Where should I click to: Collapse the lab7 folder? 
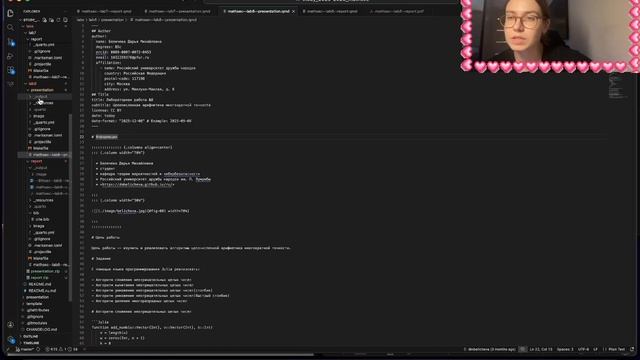click(x=32, y=33)
